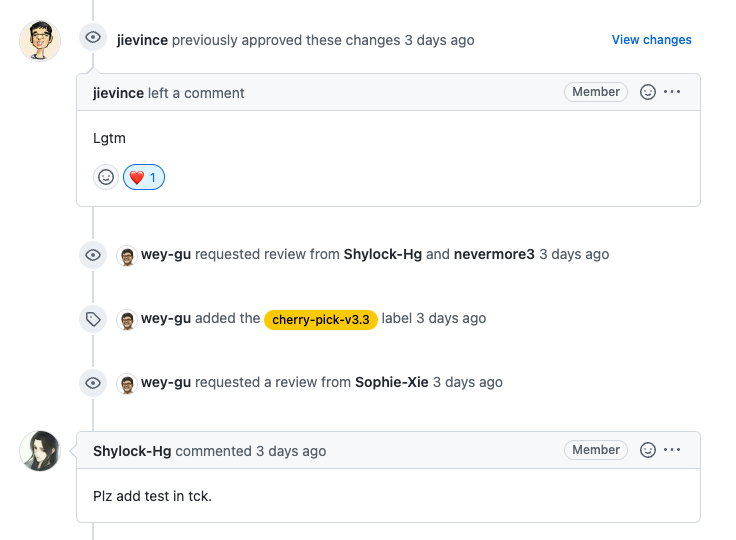Click the Member badge on Shylock-Hg's comment
736x540 pixels.
click(x=596, y=450)
